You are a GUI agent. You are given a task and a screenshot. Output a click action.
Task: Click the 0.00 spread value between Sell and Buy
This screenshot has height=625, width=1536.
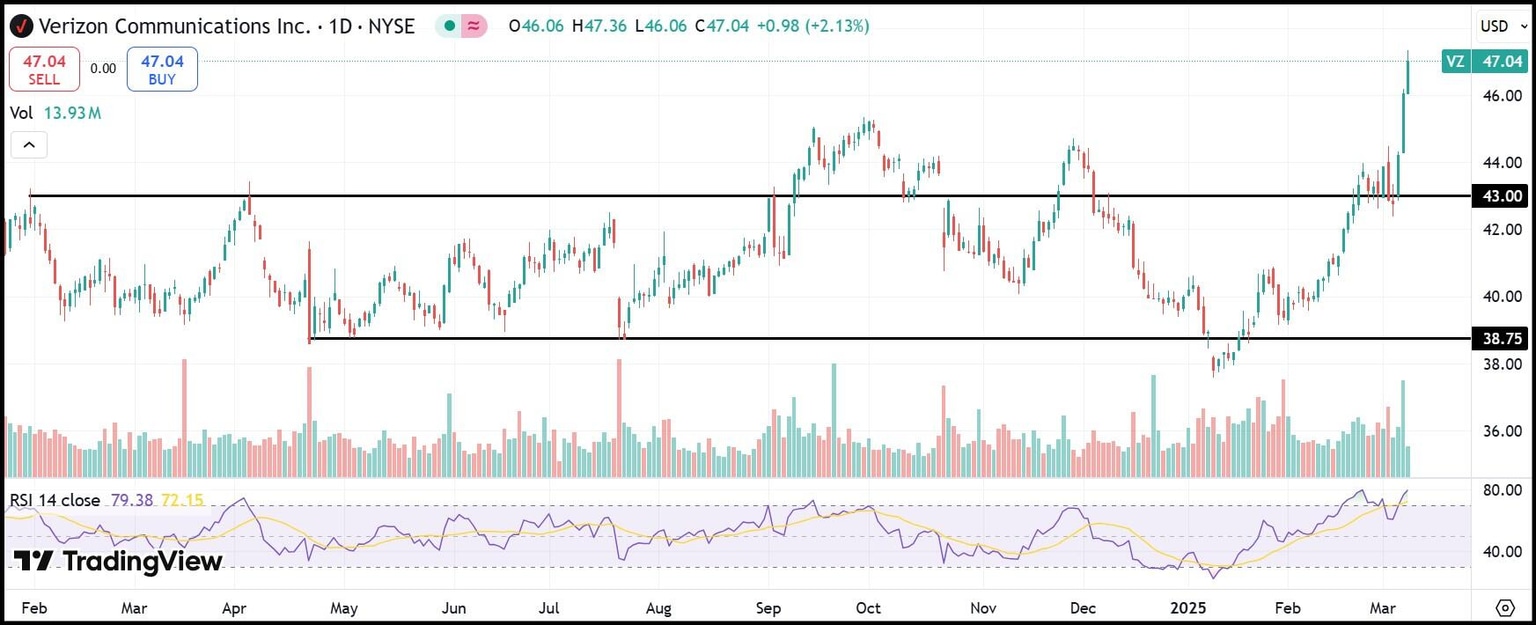tap(103, 69)
